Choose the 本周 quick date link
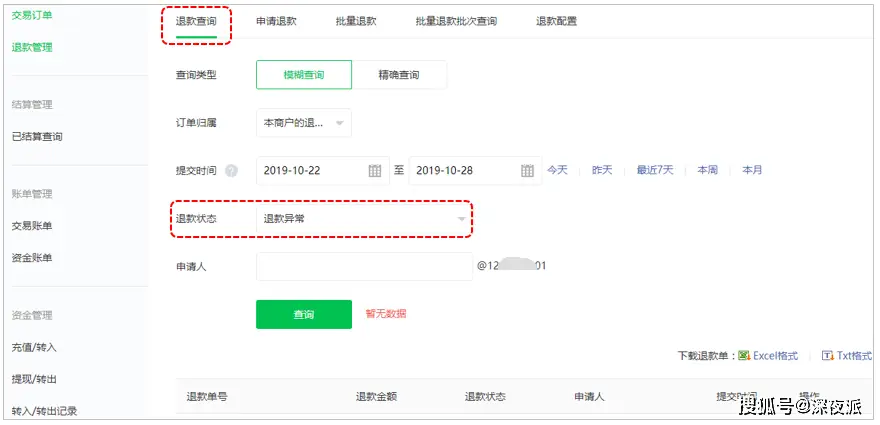This screenshot has width=880, height=425. [708, 170]
